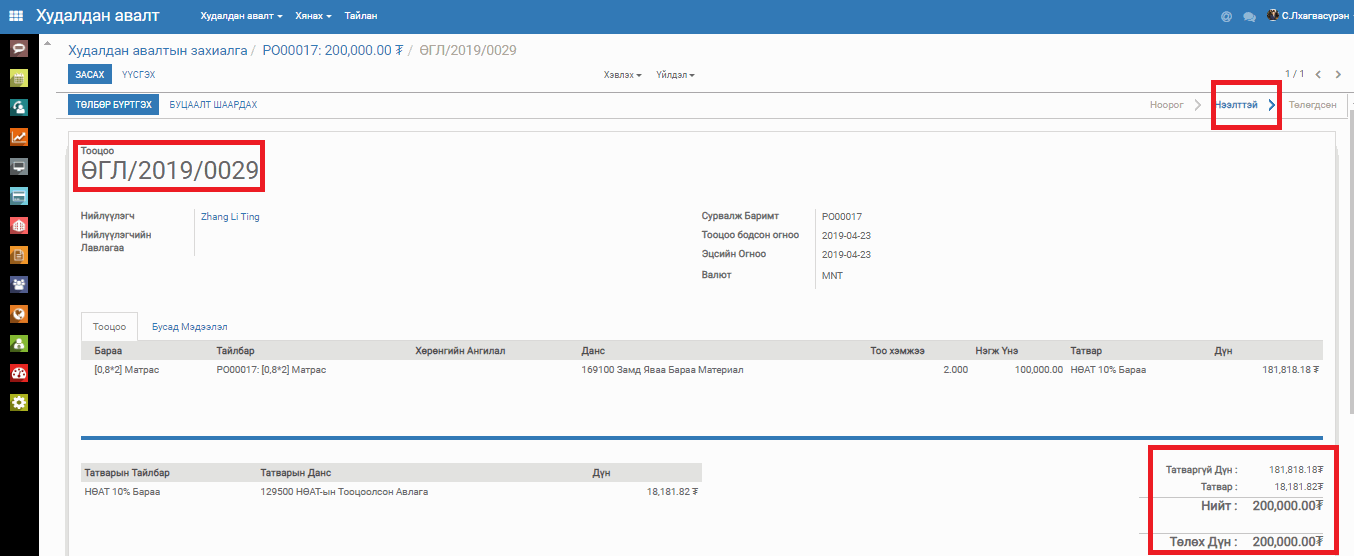The image size is (1354, 556).
Task: Go to the next record arrow
Action: point(1338,74)
